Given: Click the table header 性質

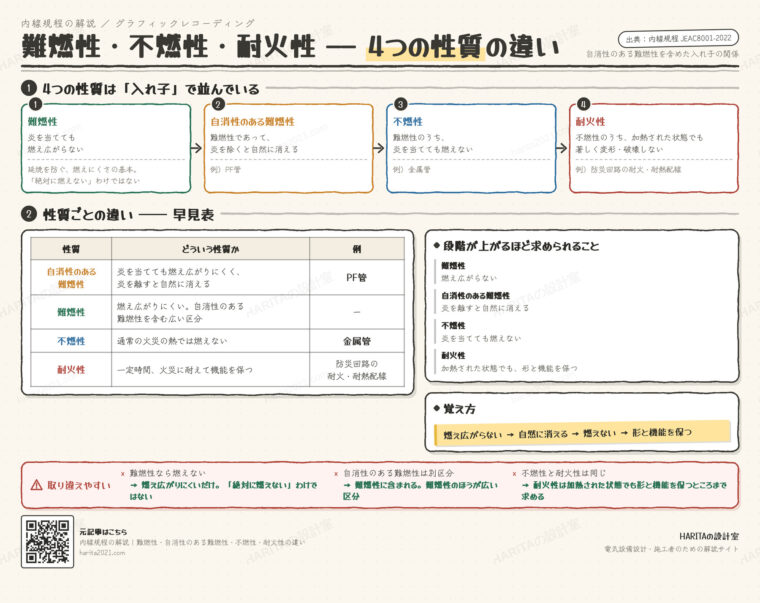Looking at the screenshot, I should coord(71,249).
